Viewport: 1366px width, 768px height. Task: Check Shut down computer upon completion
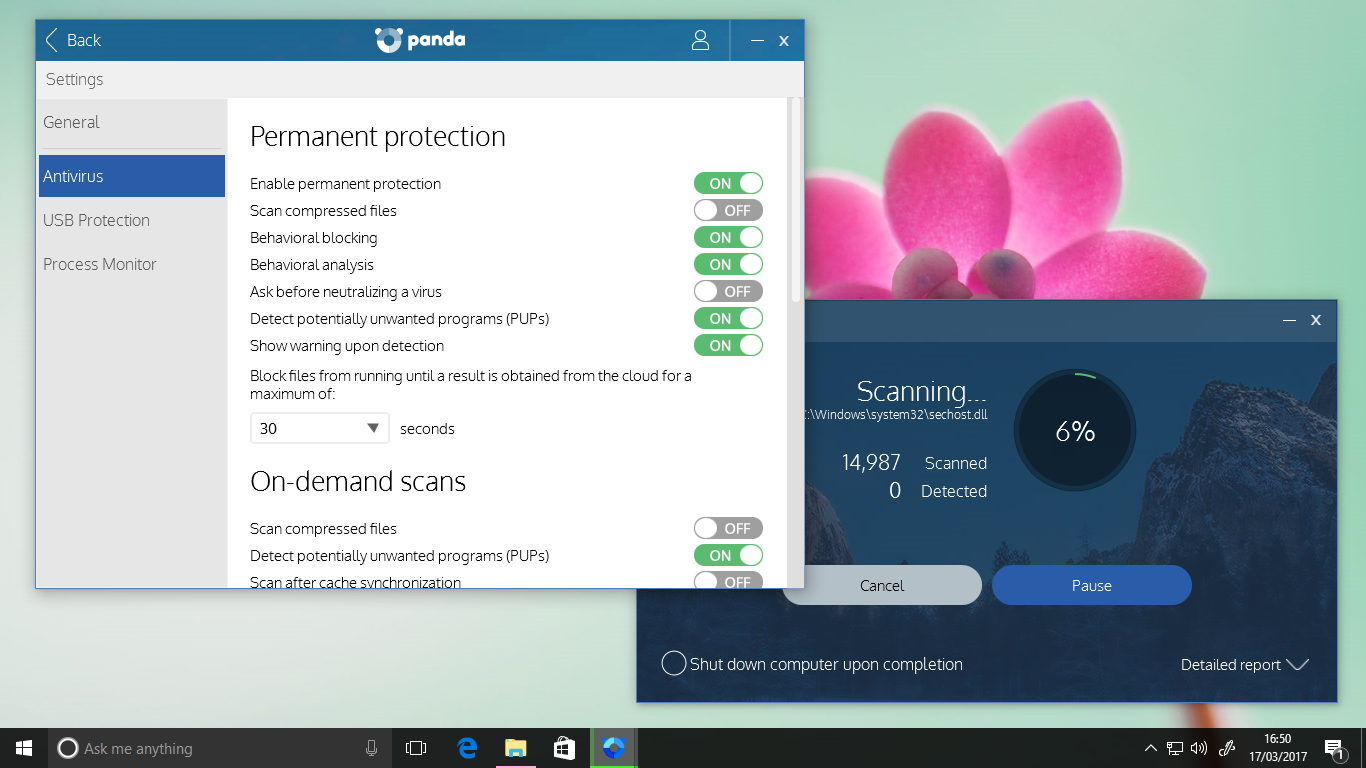(x=674, y=664)
